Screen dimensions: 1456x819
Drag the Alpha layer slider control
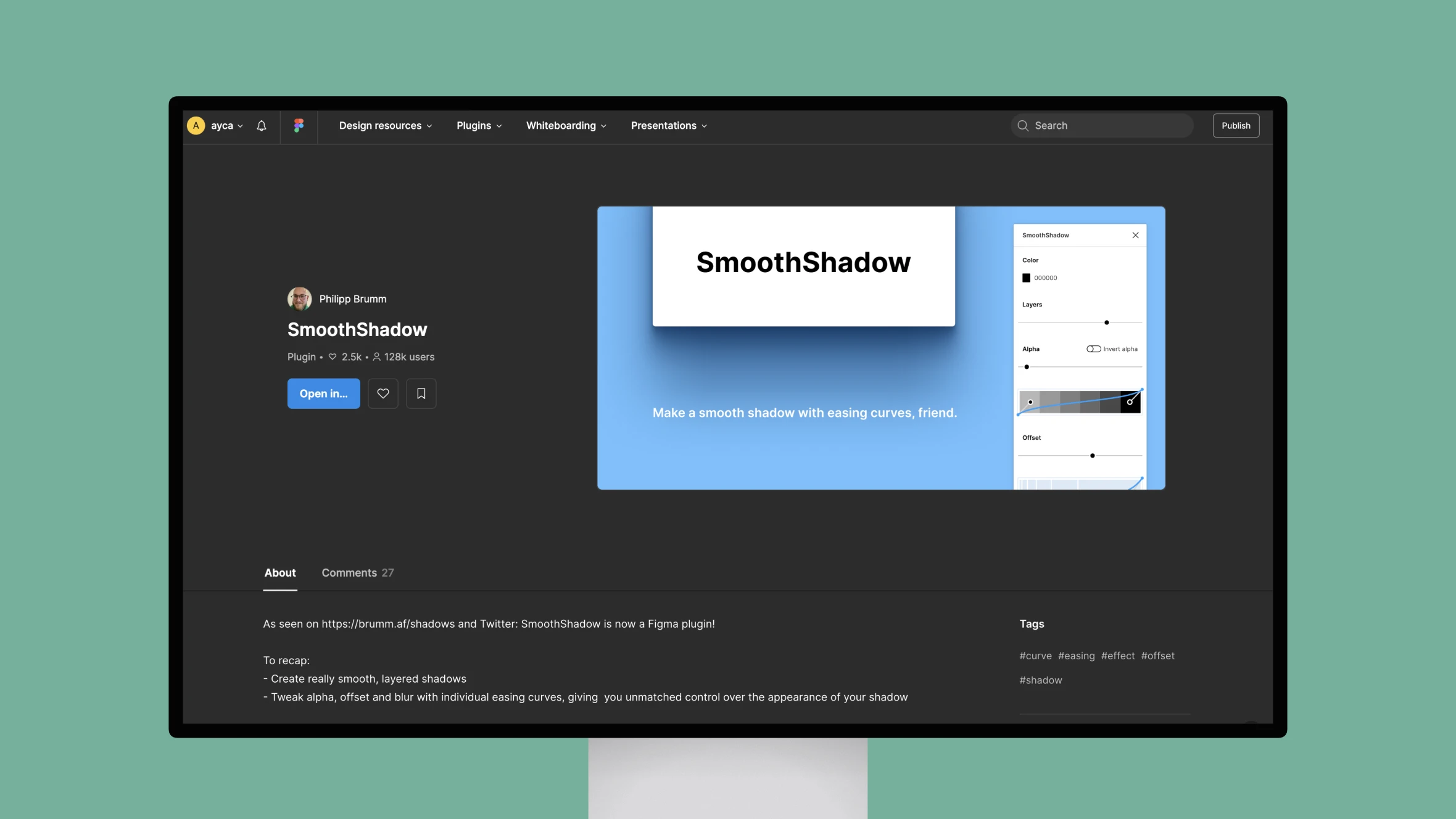click(x=1027, y=367)
